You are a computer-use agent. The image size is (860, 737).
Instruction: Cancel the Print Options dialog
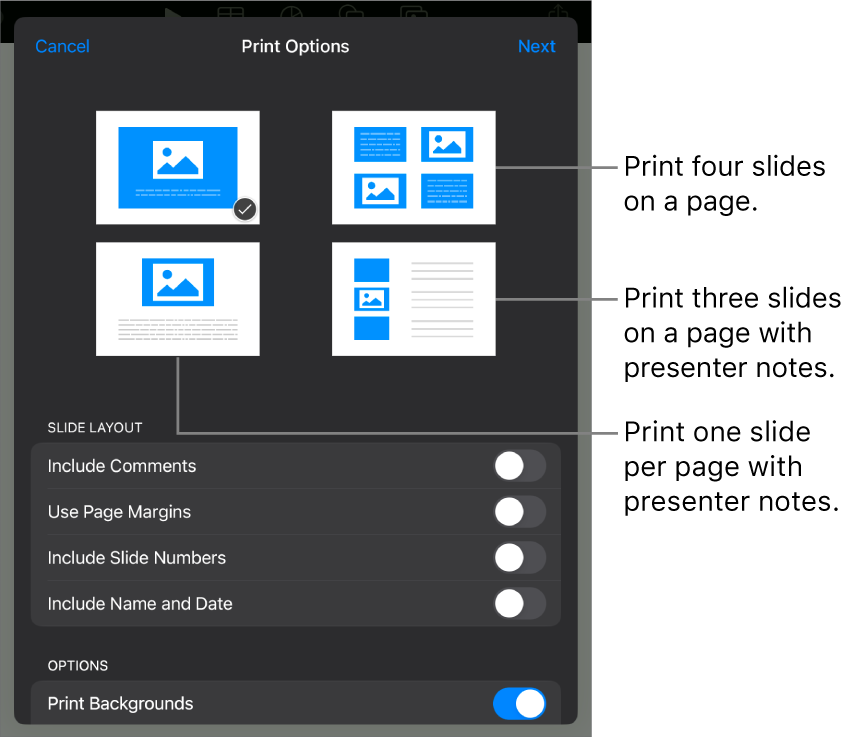(62, 47)
